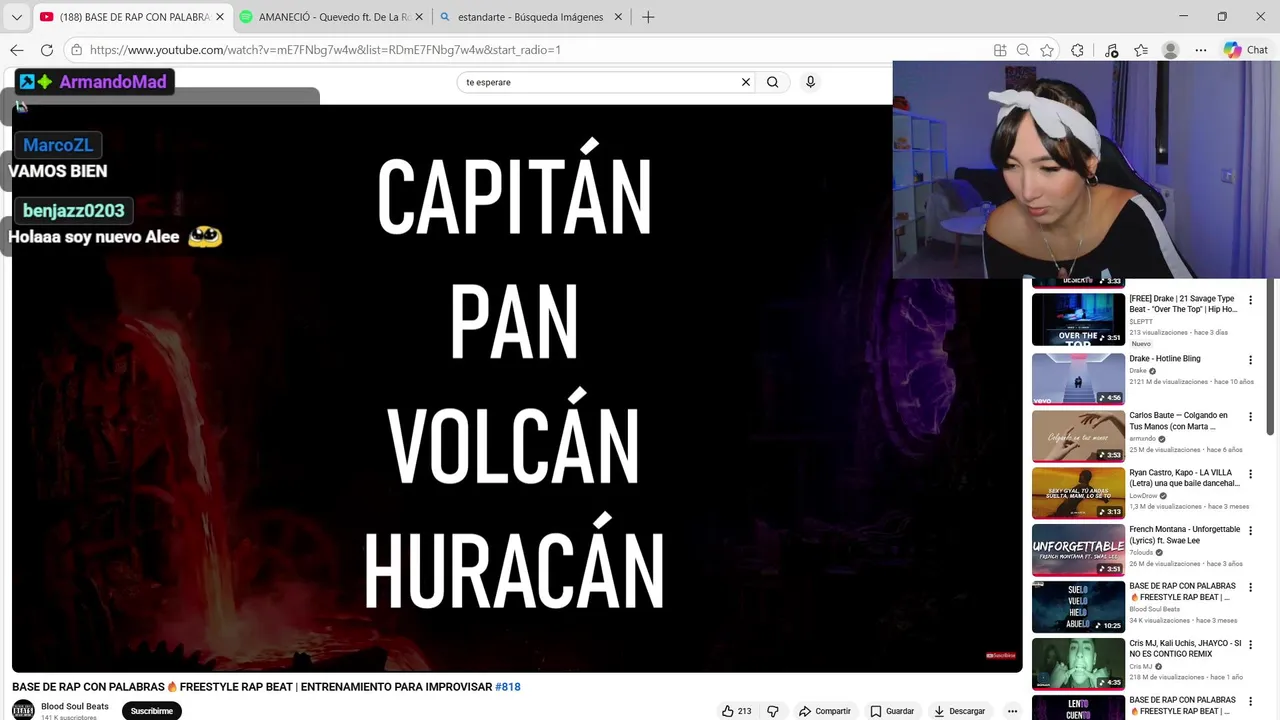This screenshot has width=1280, height=720.
Task: Click the LowDrow channel name
Action: click(x=1144, y=495)
